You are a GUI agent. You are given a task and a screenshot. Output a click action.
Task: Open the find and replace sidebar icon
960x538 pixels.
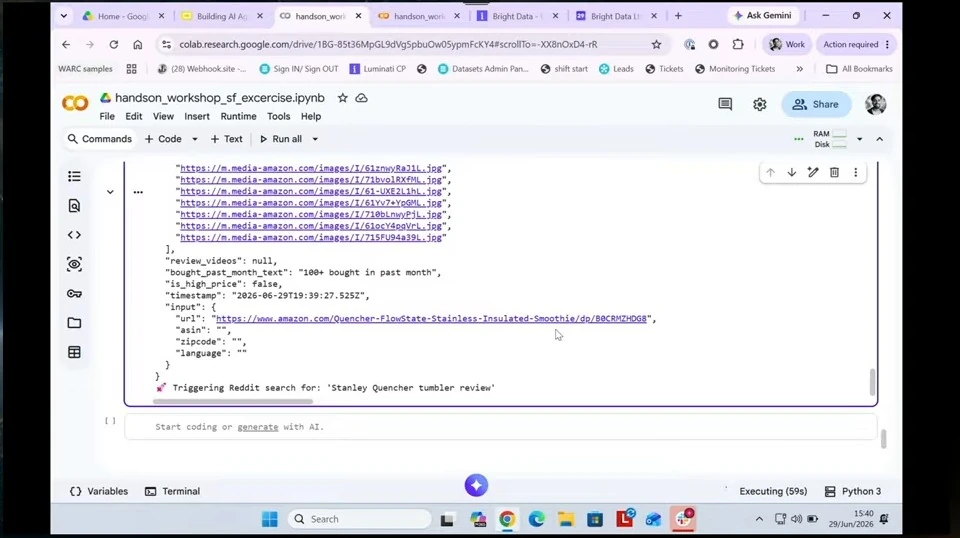74,206
